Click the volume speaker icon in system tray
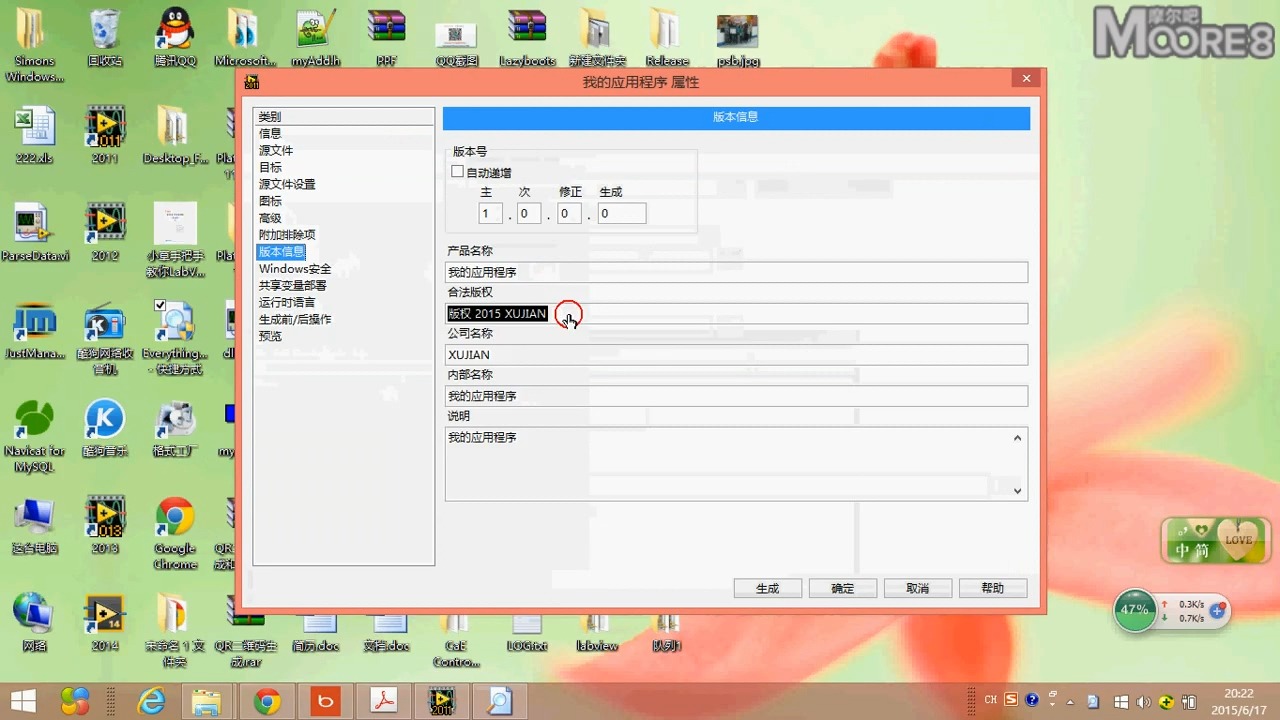The width and height of the screenshot is (1280, 720). (1143, 701)
